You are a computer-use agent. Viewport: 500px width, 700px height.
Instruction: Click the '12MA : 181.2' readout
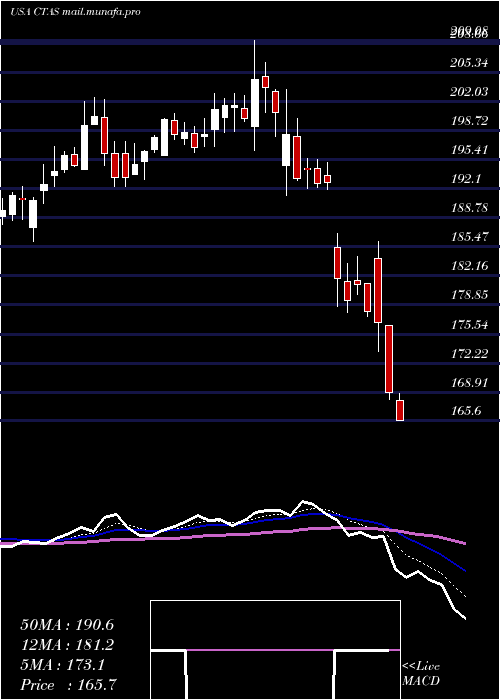coord(67,645)
